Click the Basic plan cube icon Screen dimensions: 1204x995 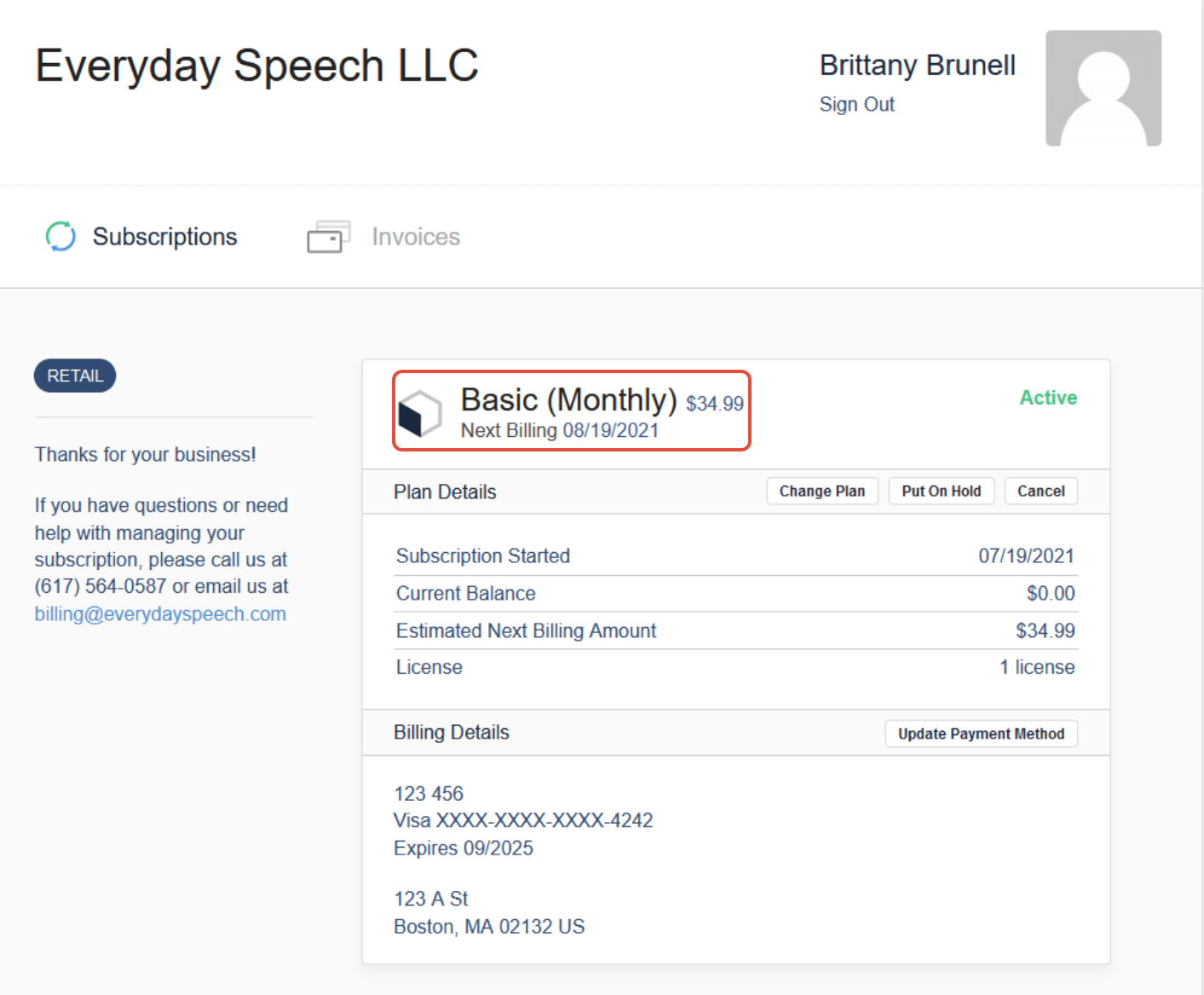coord(420,413)
